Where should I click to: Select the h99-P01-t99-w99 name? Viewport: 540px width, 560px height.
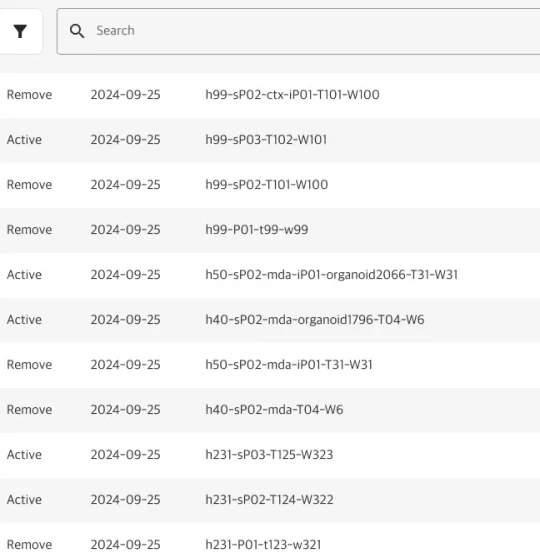(257, 230)
